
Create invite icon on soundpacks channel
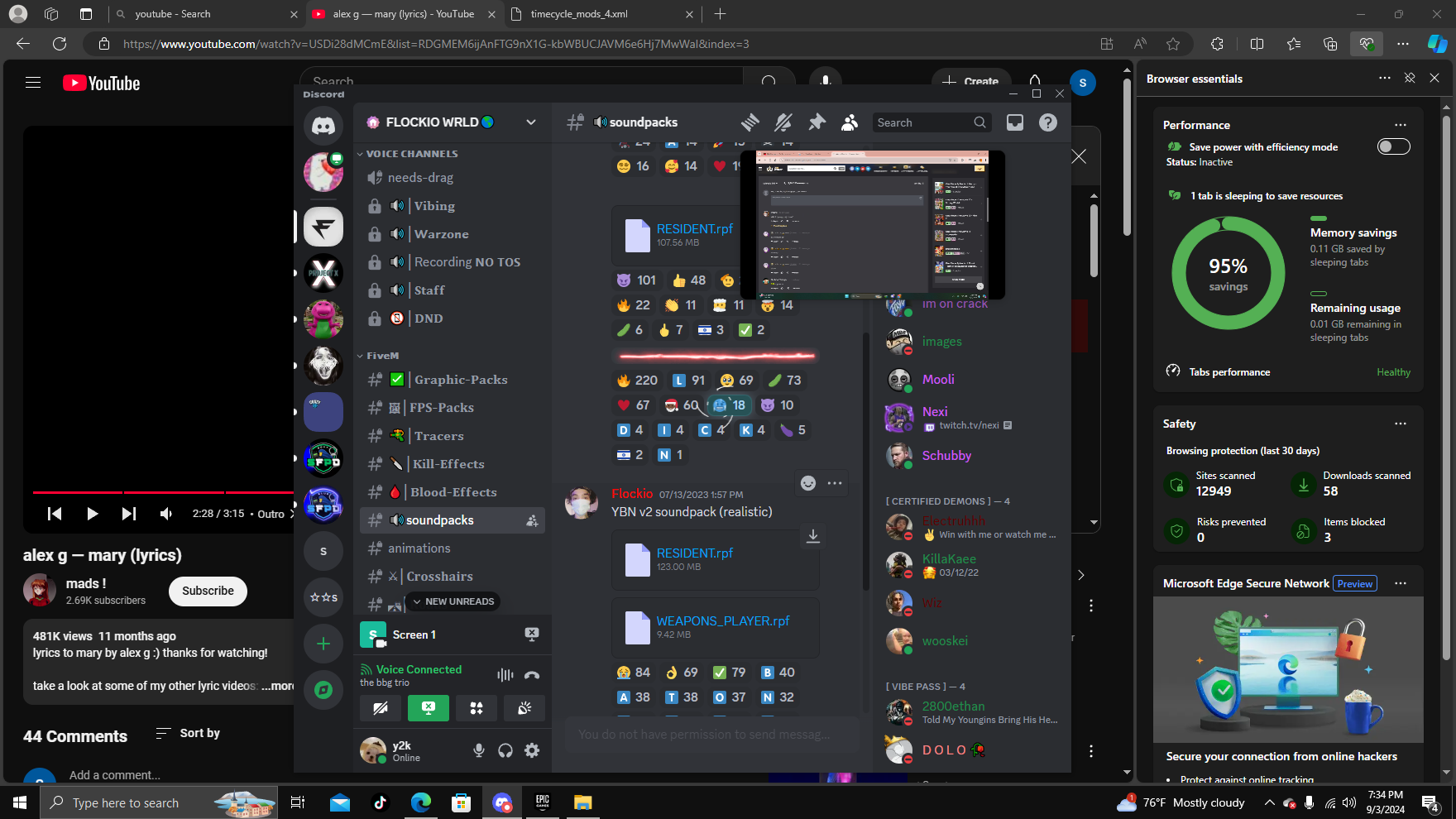tap(532, 520)
